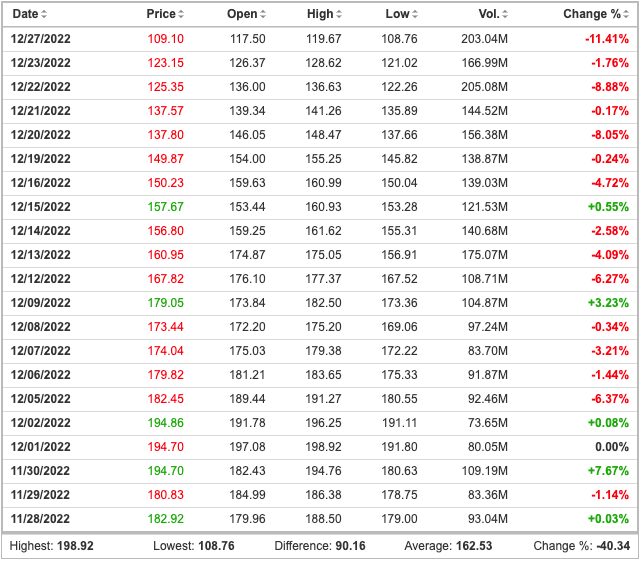Select the 12/23/2022 date cell
This screenshot has width=640, height=561.
(40, 63)
